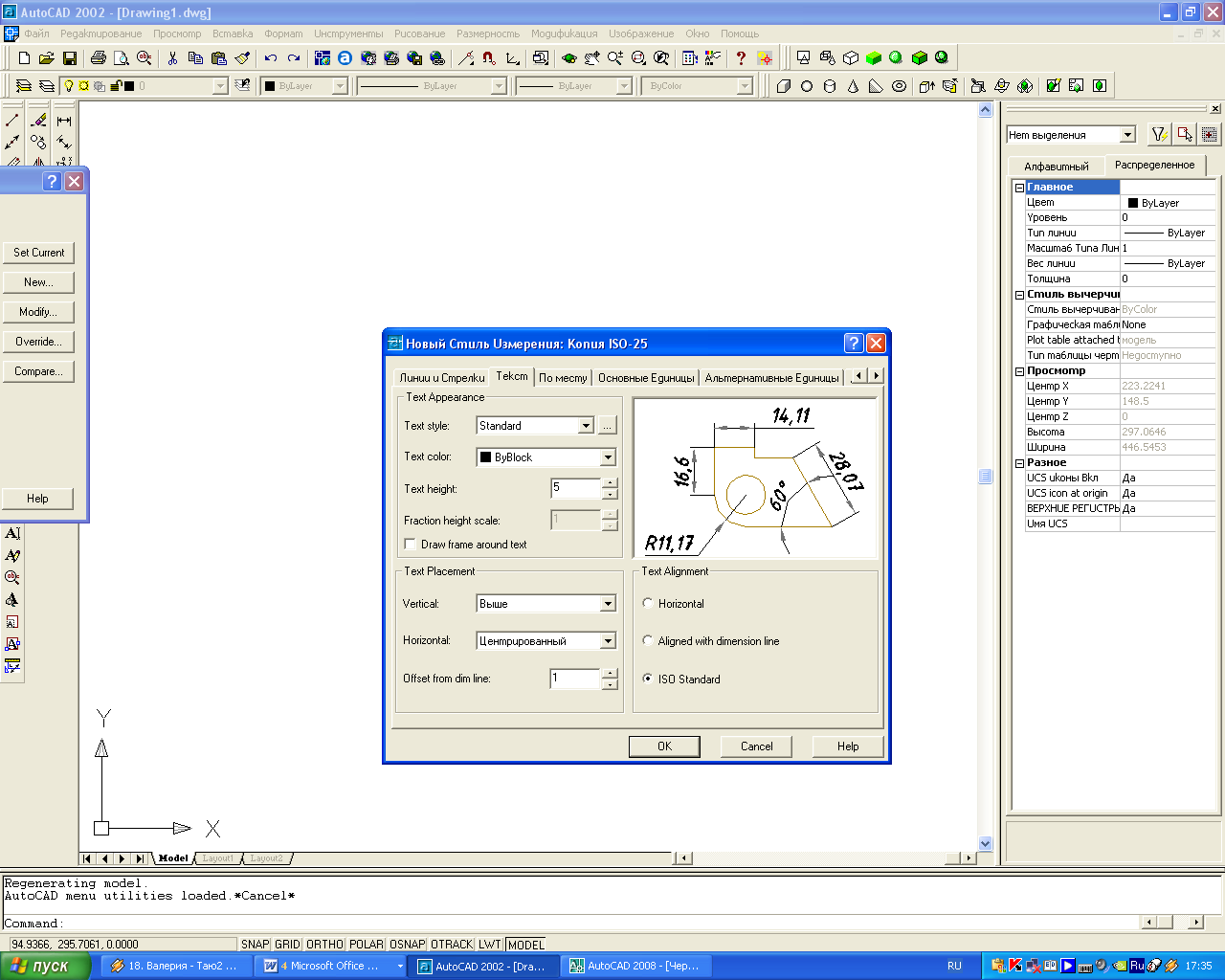This screenshot has width=1225, height=980.
Task: Toggle LWT lineweight display
Action: (490, 945)
